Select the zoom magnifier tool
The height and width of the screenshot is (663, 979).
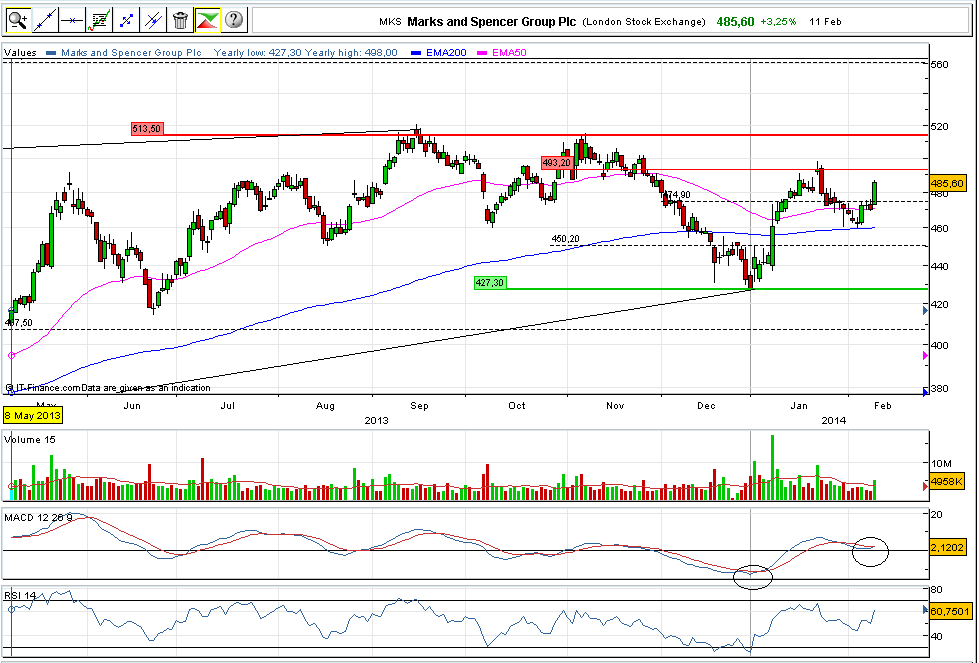[17, 21]
